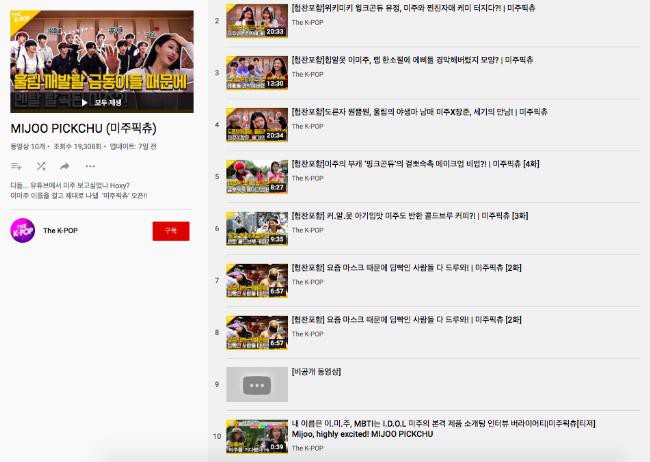Open the video title ending with [4화]

[x=415, y=164]
